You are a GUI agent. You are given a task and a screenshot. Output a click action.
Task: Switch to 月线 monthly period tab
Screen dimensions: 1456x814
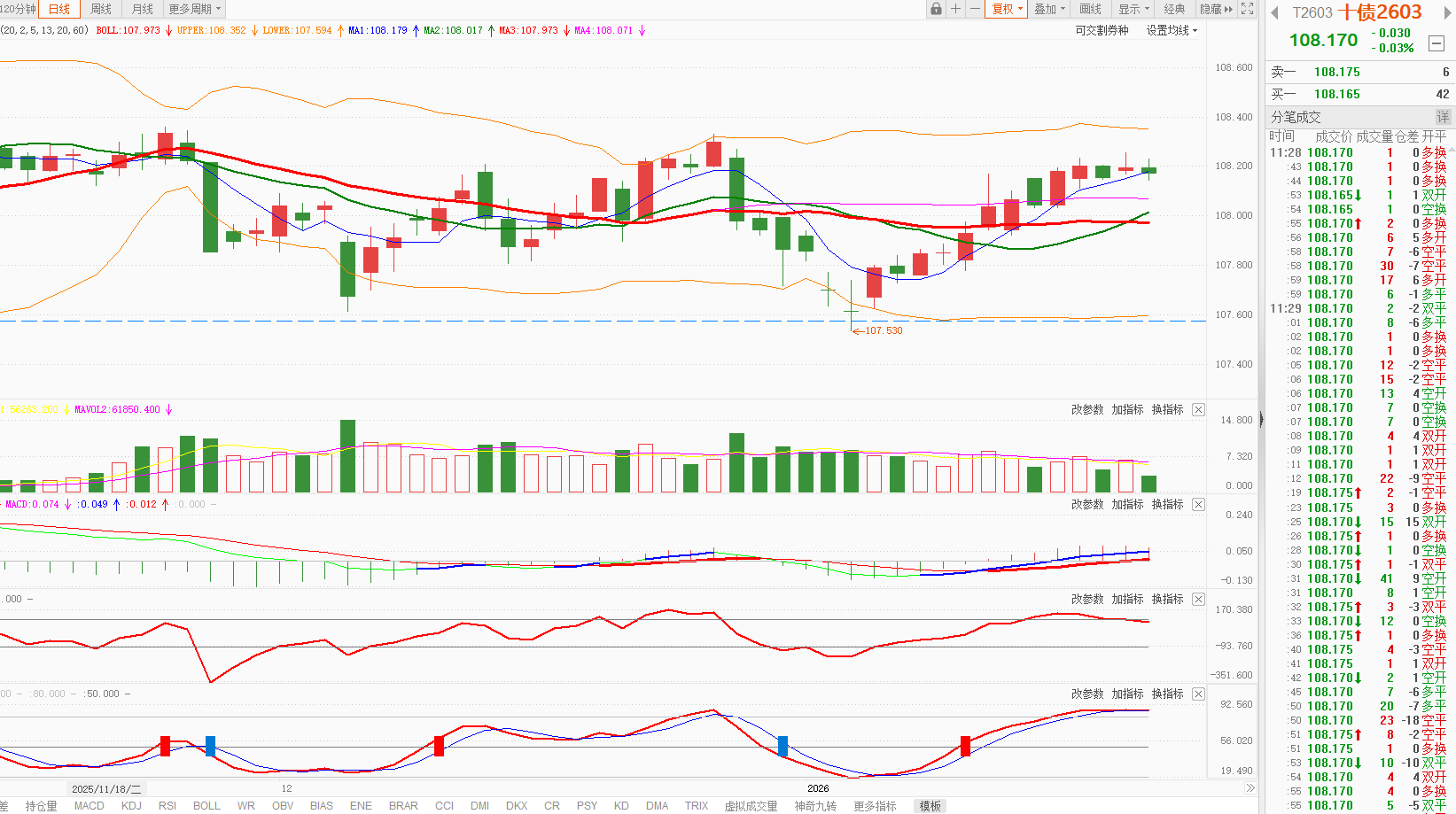pos(142,9)
